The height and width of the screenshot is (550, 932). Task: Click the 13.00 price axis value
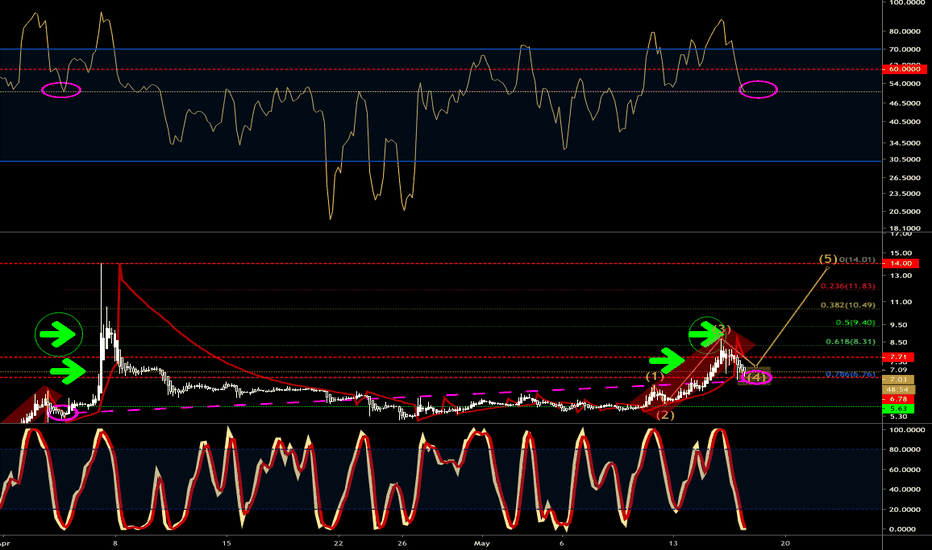pyautogui.click(x=901, y=275)
